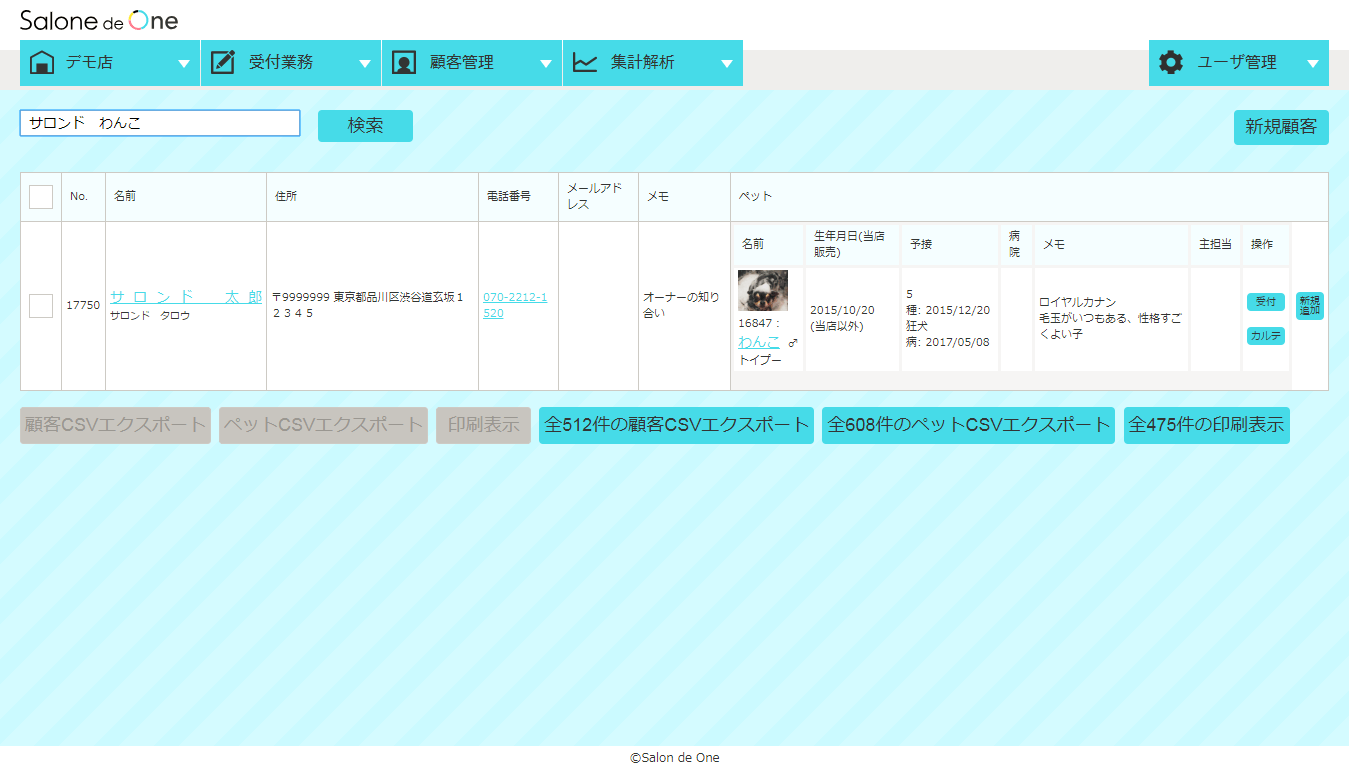Screen dimensions: 1349x770
Task: Check the checkbox for customer 17750
Action: click(x=40, y=306)
